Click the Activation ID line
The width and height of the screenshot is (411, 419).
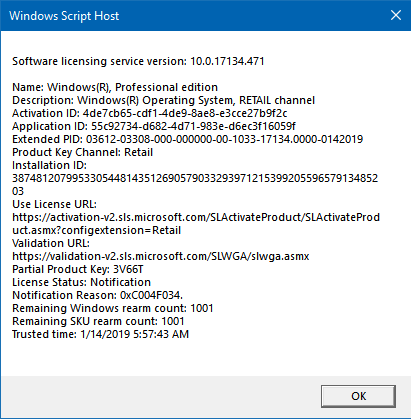click(x=150, y=113)
